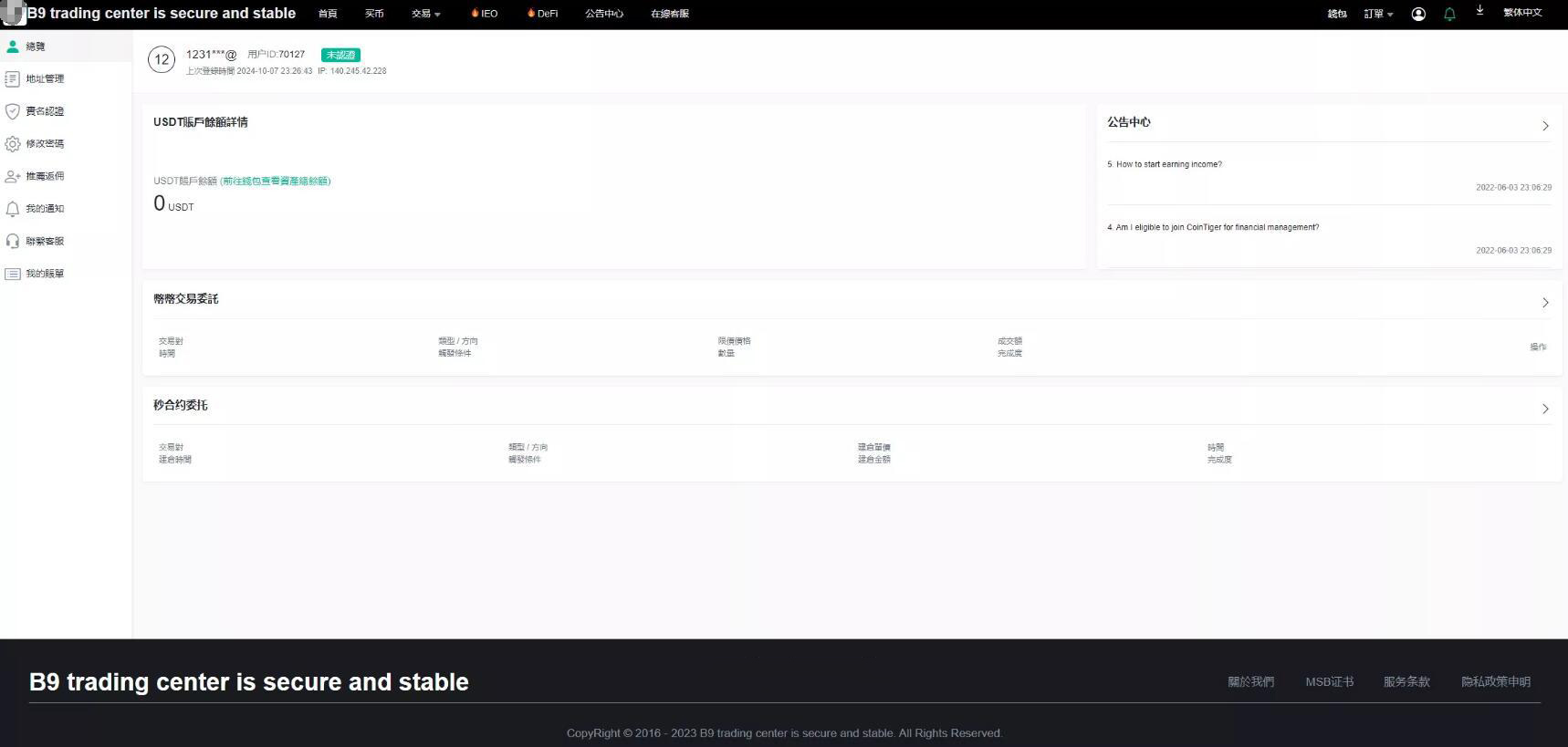Image resolution: width=1568 pixels, height=747 pixels.
Task: Open notifications via the green bell icon
Action: click(x=1449, y=14)
